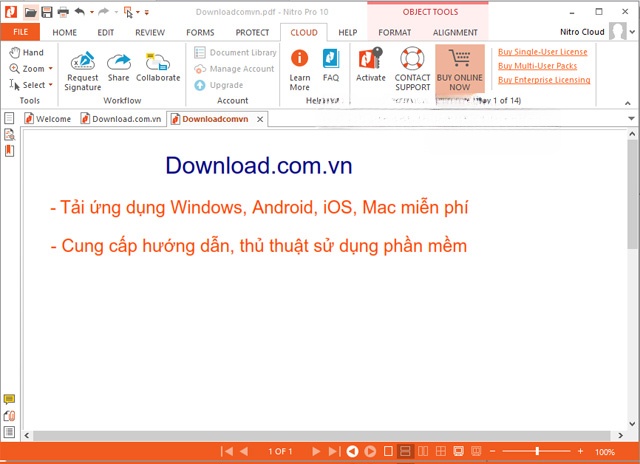Open the FORMAT object tools tab
Image resolution: width=640 pixels, height=464 pixels.
[x=394, y=32]
